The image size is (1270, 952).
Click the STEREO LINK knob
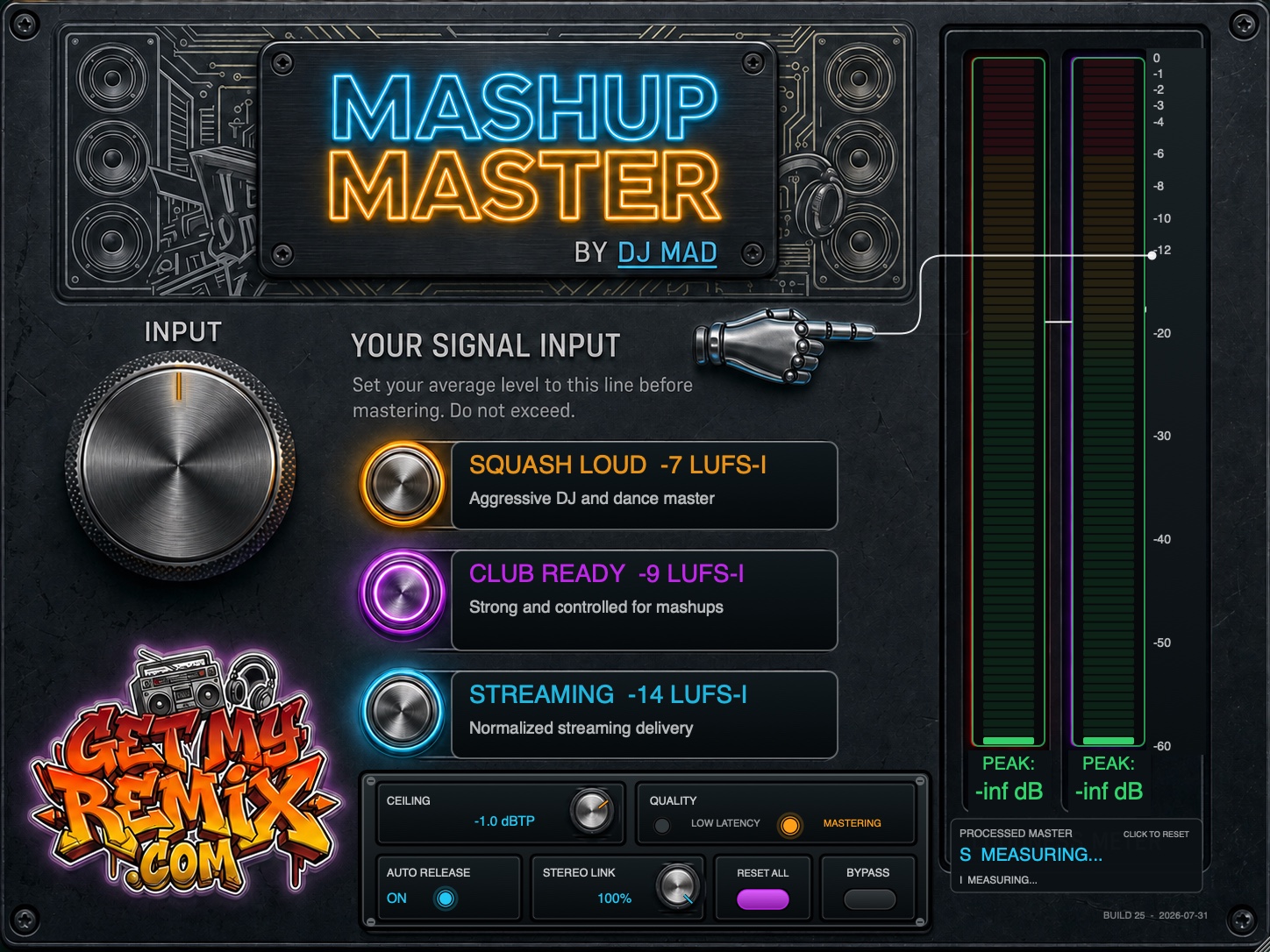[x=679, y=888]
